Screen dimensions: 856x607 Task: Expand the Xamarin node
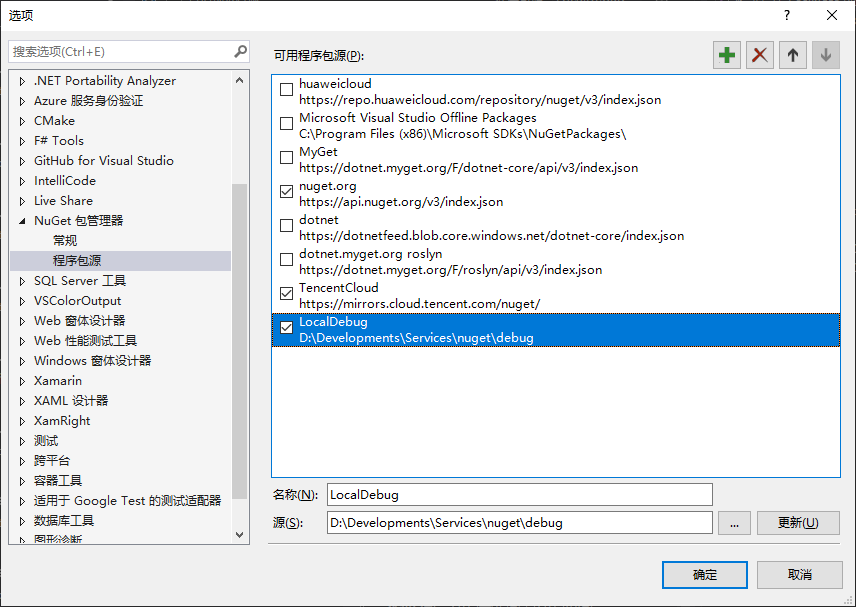click(22, 382)
